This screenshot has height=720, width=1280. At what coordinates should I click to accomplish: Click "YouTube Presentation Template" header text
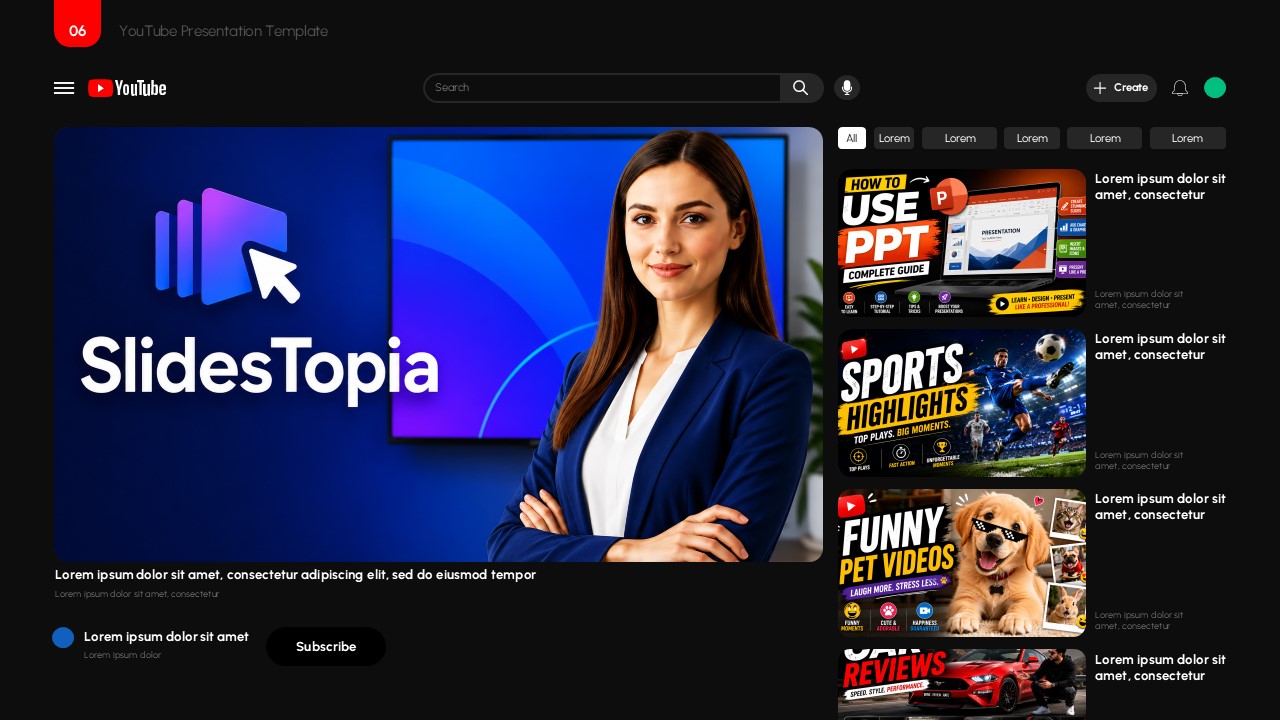(223, 31)
